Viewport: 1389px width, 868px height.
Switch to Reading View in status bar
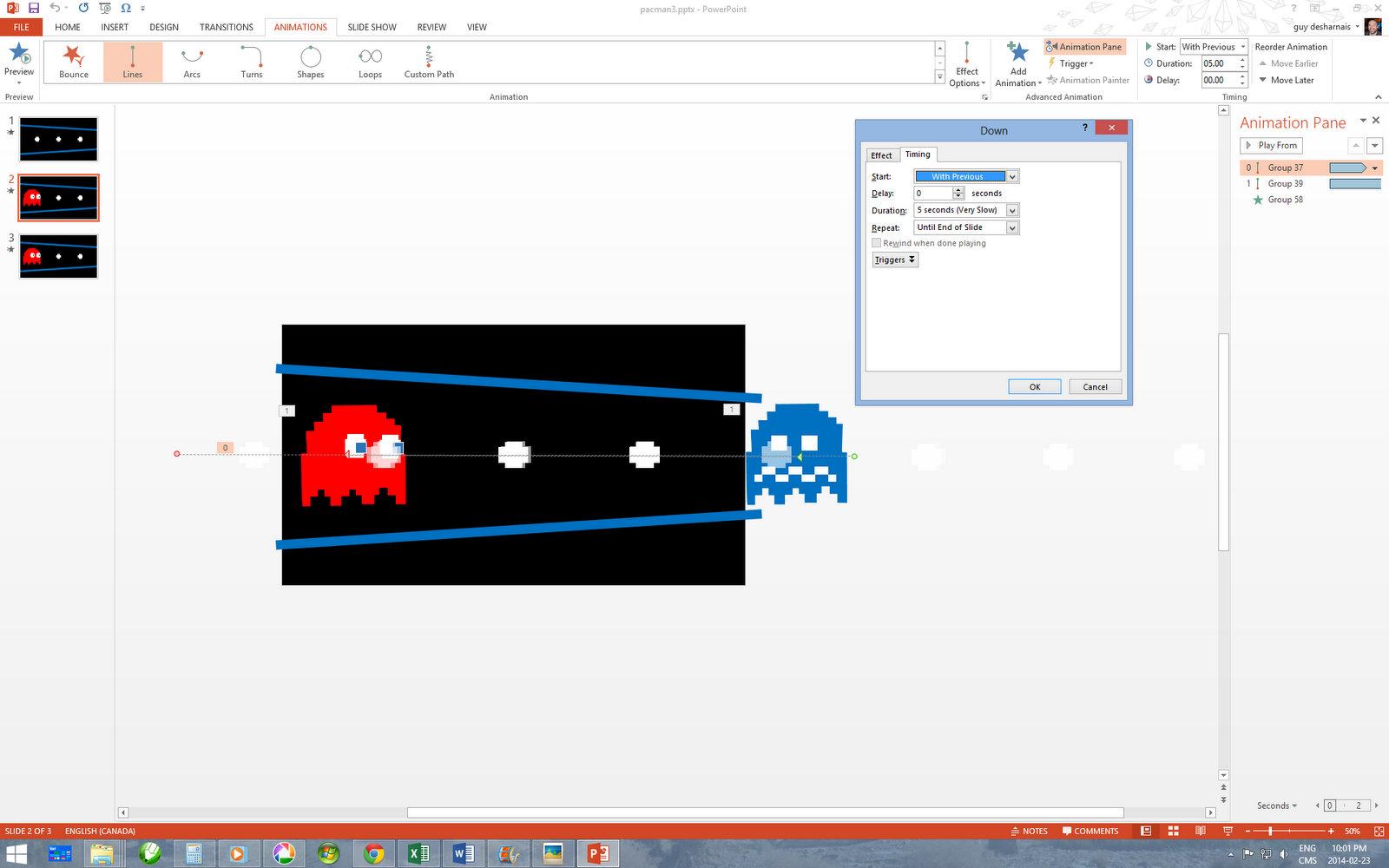point(1201,831)
